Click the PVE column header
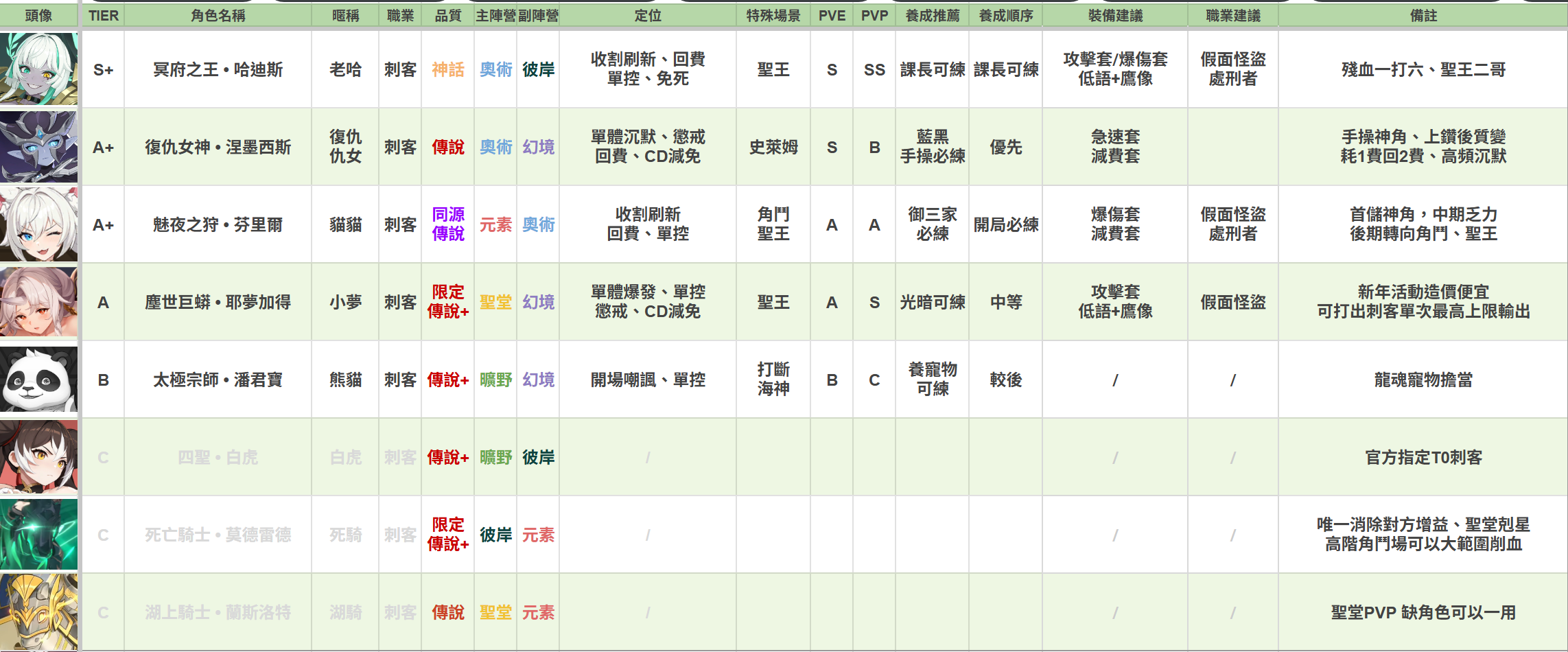Viewport: 1568px width, 652px height. click(832, 15)
